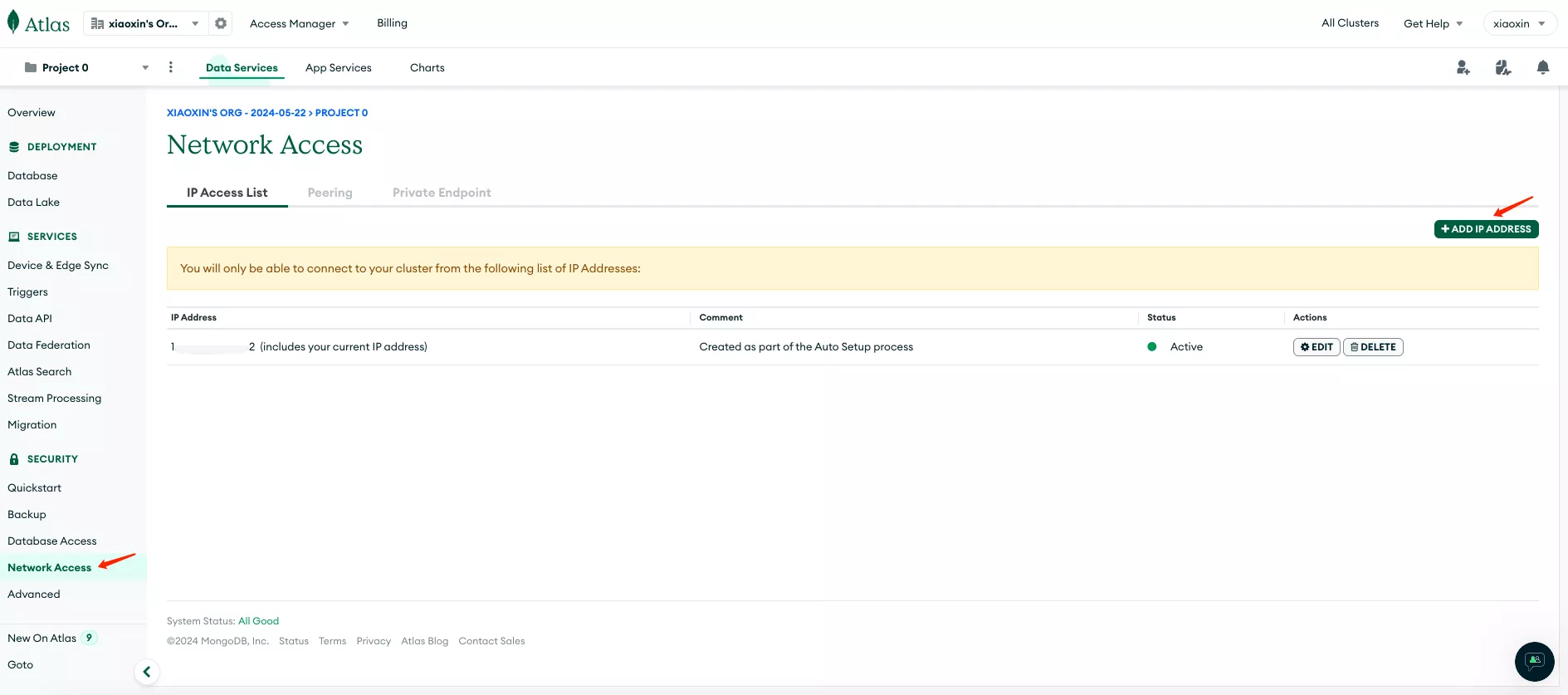Viewport: 1568px width, 695px height.
Task: Switch to the Data Services tab
Action: click(x=242, y=68)
